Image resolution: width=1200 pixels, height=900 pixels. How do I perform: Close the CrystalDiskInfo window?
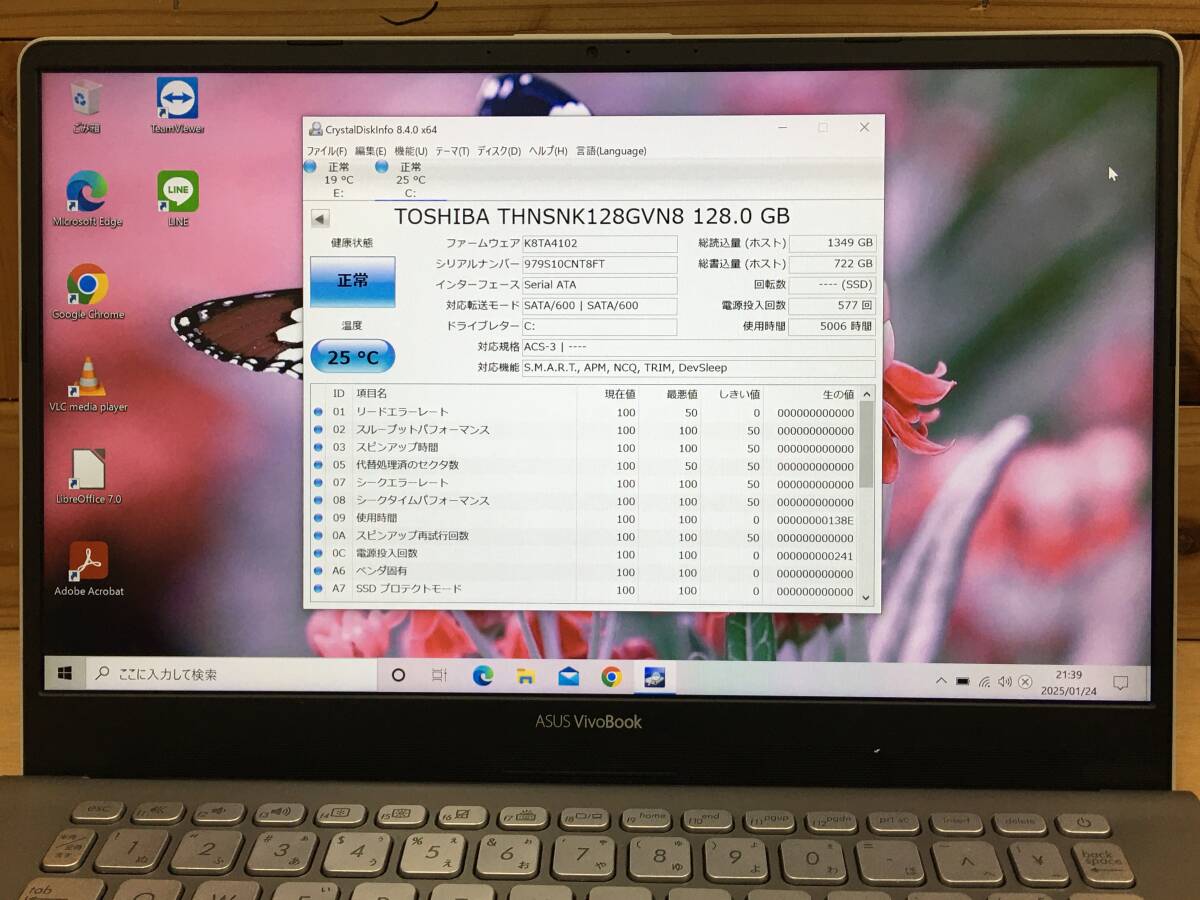click(865, 128)
